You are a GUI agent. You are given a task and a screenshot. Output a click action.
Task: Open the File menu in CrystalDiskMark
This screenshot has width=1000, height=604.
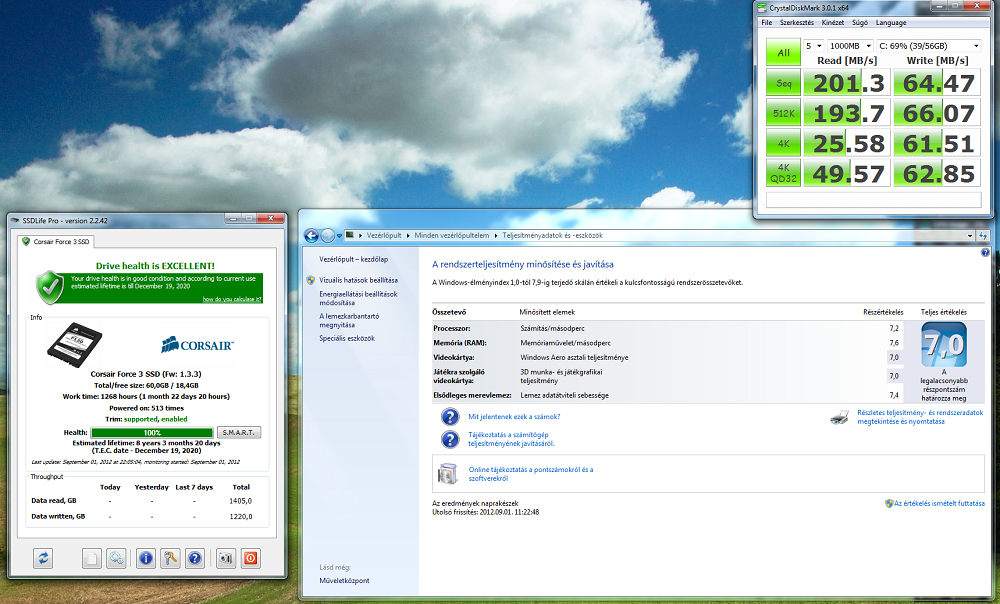[x=767, y=23]
